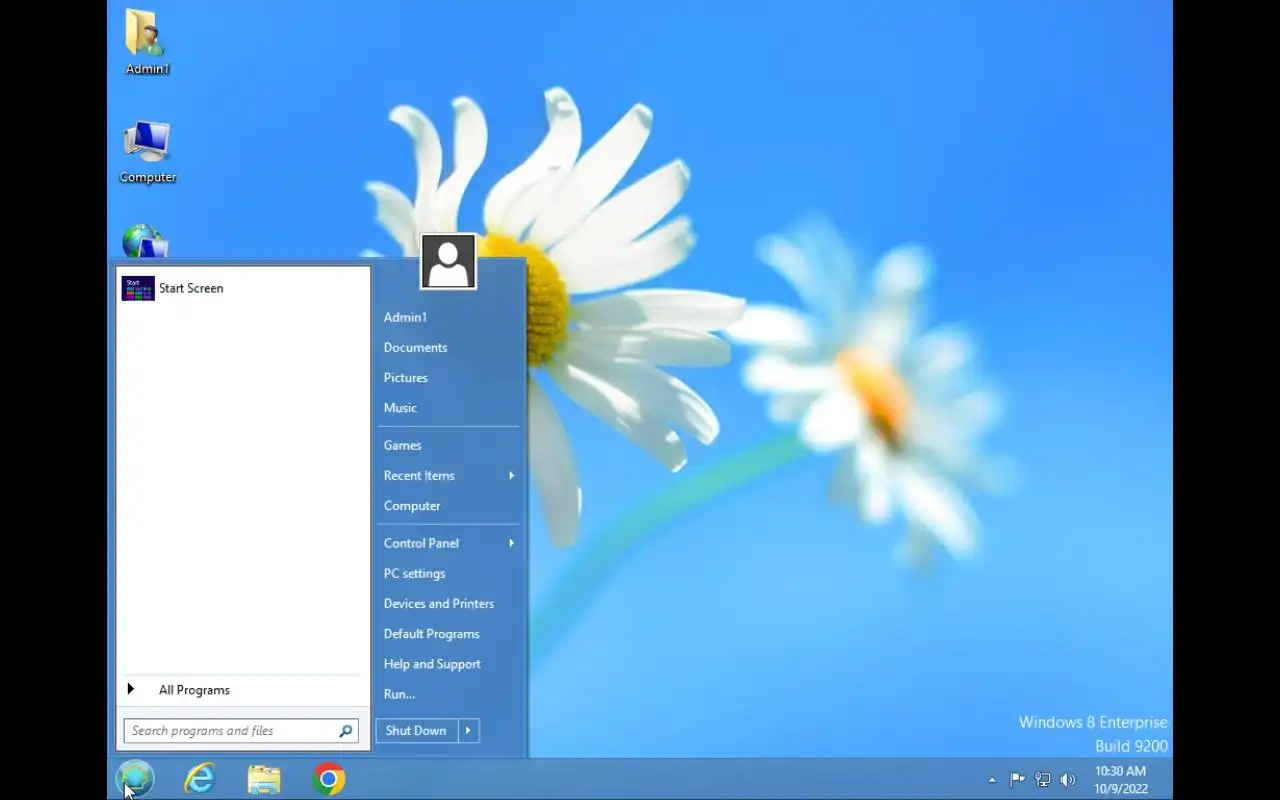Open the Computer desktop icon

tap(147, 152)
